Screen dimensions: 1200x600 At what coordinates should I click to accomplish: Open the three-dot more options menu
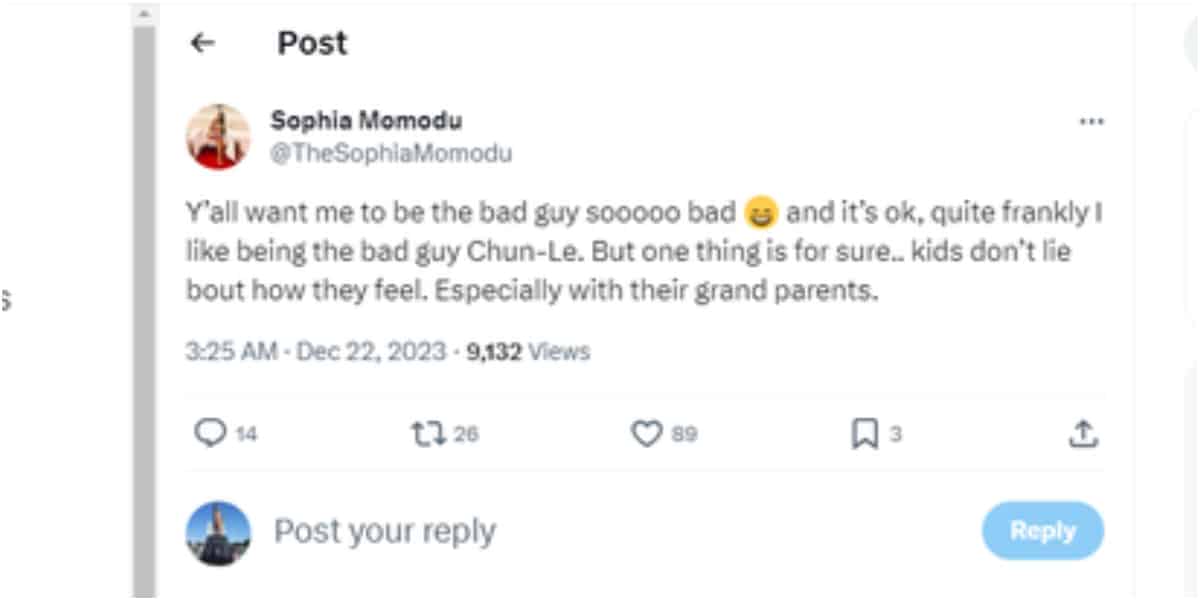1091,122
